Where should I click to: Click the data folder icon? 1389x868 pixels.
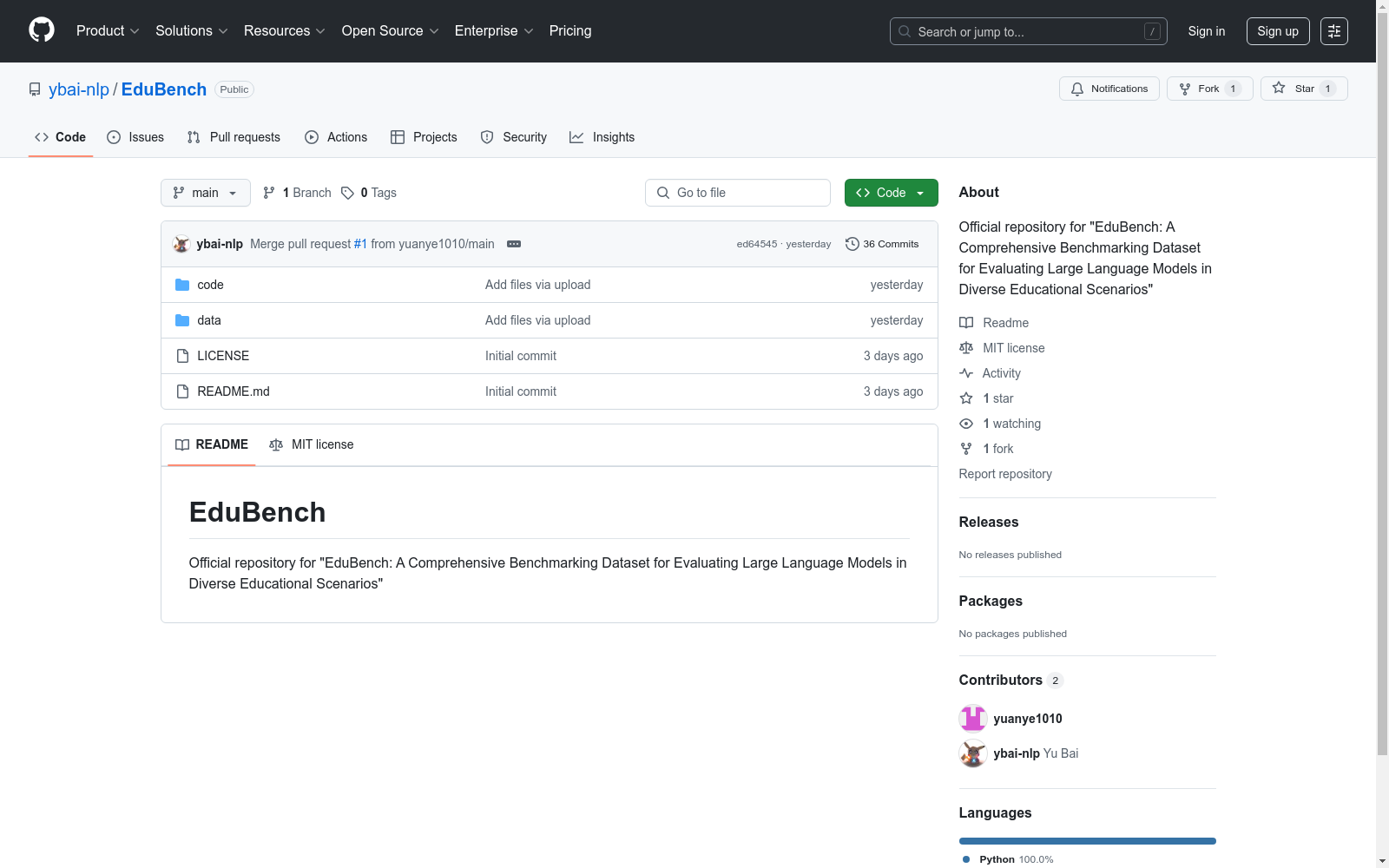[x=182, y=320]
